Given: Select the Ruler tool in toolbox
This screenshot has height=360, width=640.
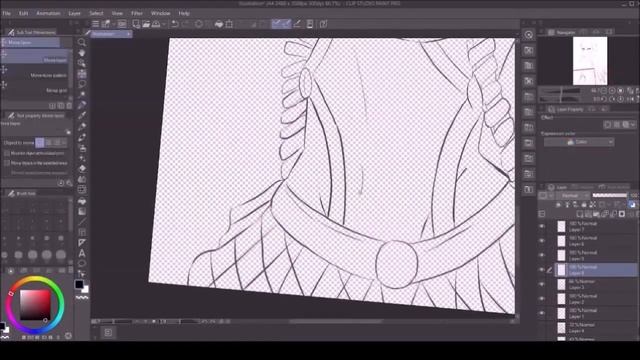Looking at the screenshot, I should click(82, 243).
